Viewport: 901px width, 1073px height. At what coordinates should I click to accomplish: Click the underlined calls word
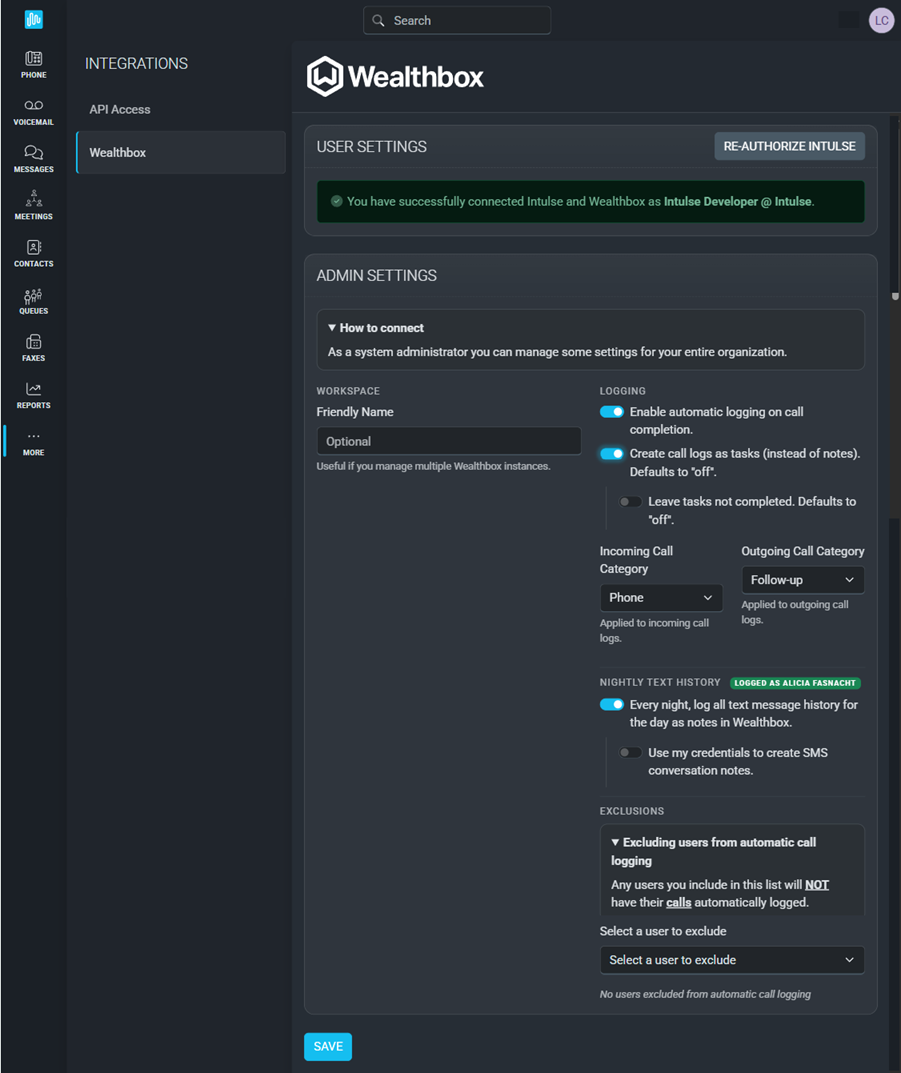pyautogui.click(x=679, y=903)
